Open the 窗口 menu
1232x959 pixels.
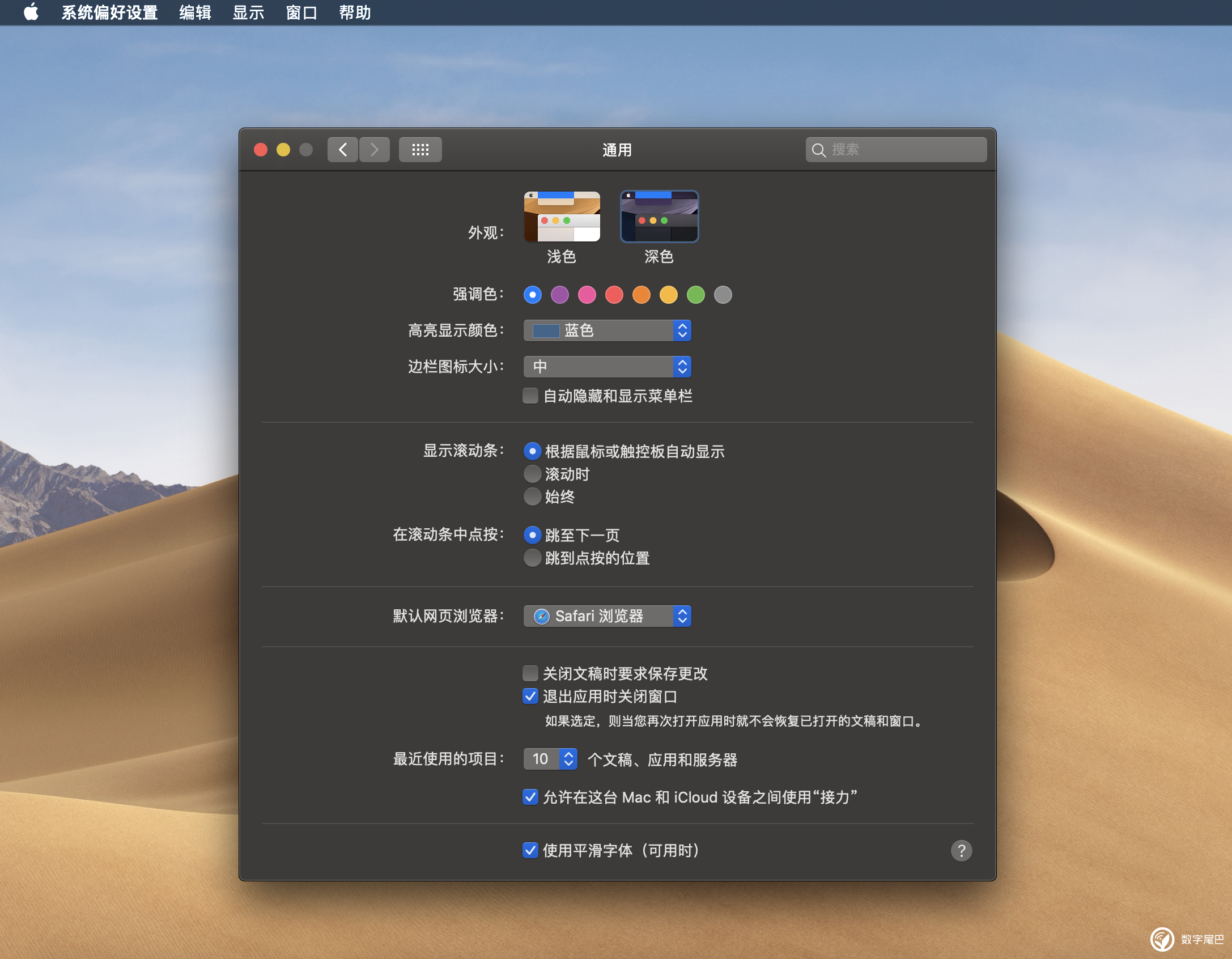coord(301,12)
